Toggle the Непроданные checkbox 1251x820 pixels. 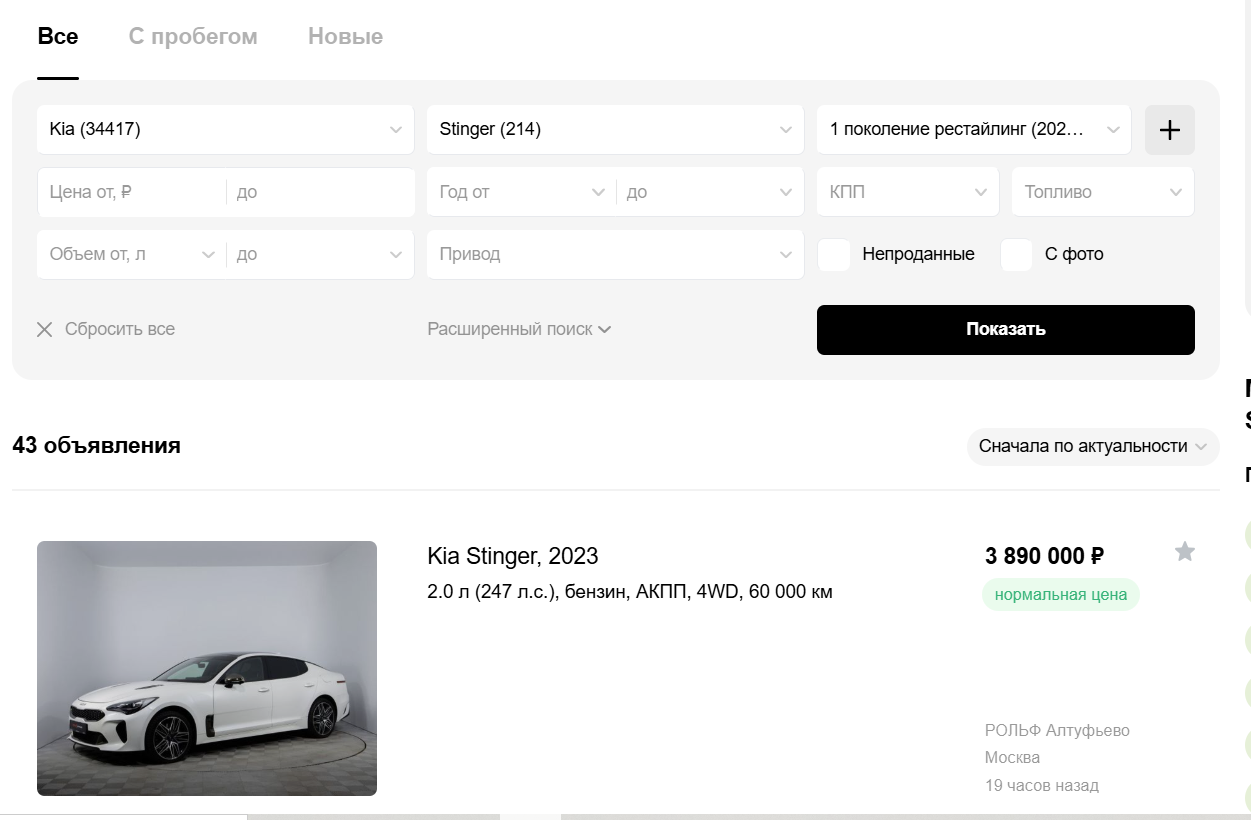(x=834, y=255)
